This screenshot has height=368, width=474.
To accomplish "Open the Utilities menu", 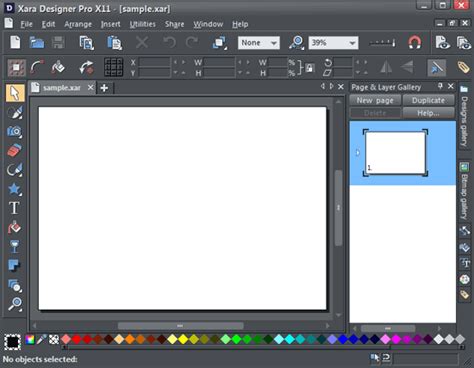I will tap(143, 24).
